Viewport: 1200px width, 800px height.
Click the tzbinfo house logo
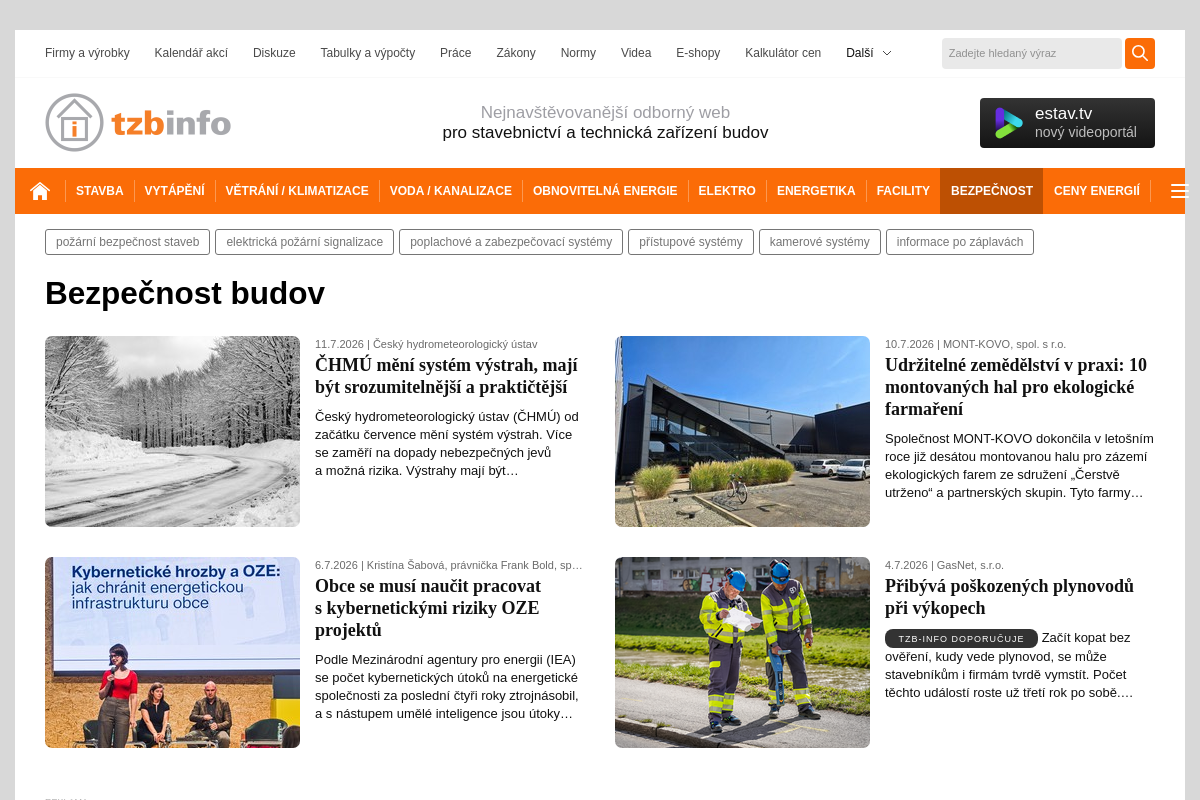(138, 122)
